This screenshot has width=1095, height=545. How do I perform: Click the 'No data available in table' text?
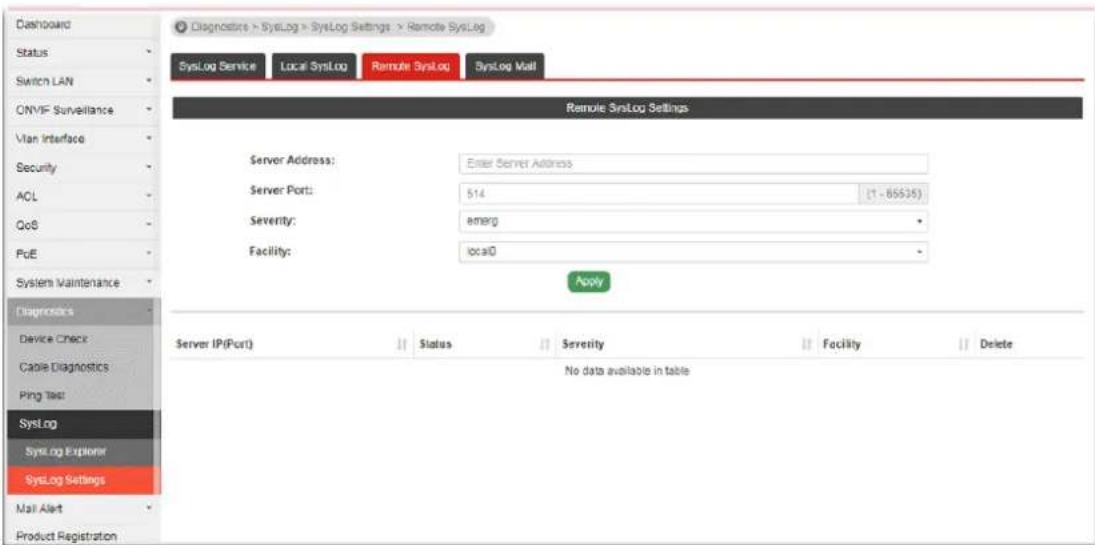click(626, 372)
